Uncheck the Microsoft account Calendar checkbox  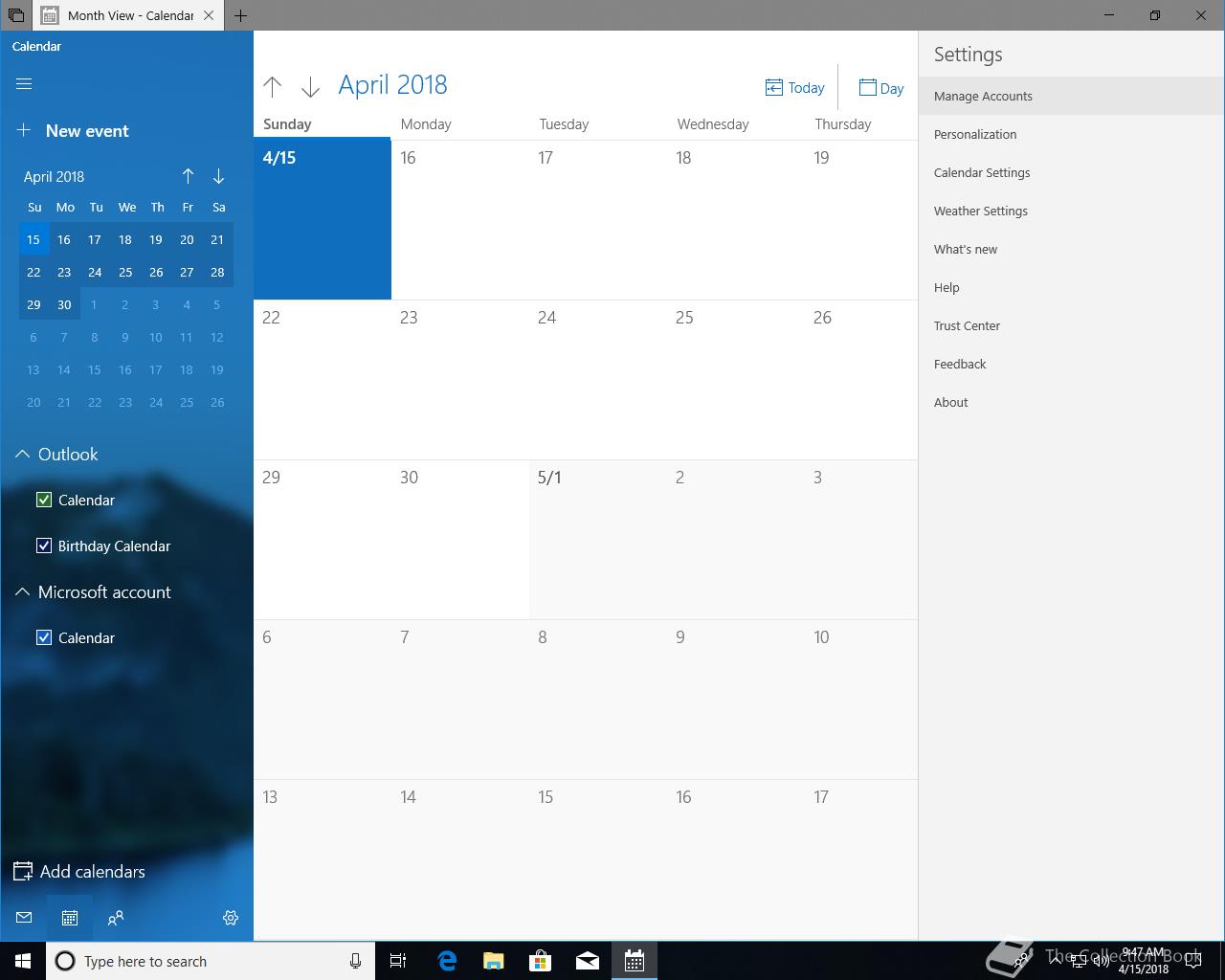(44, 637)
